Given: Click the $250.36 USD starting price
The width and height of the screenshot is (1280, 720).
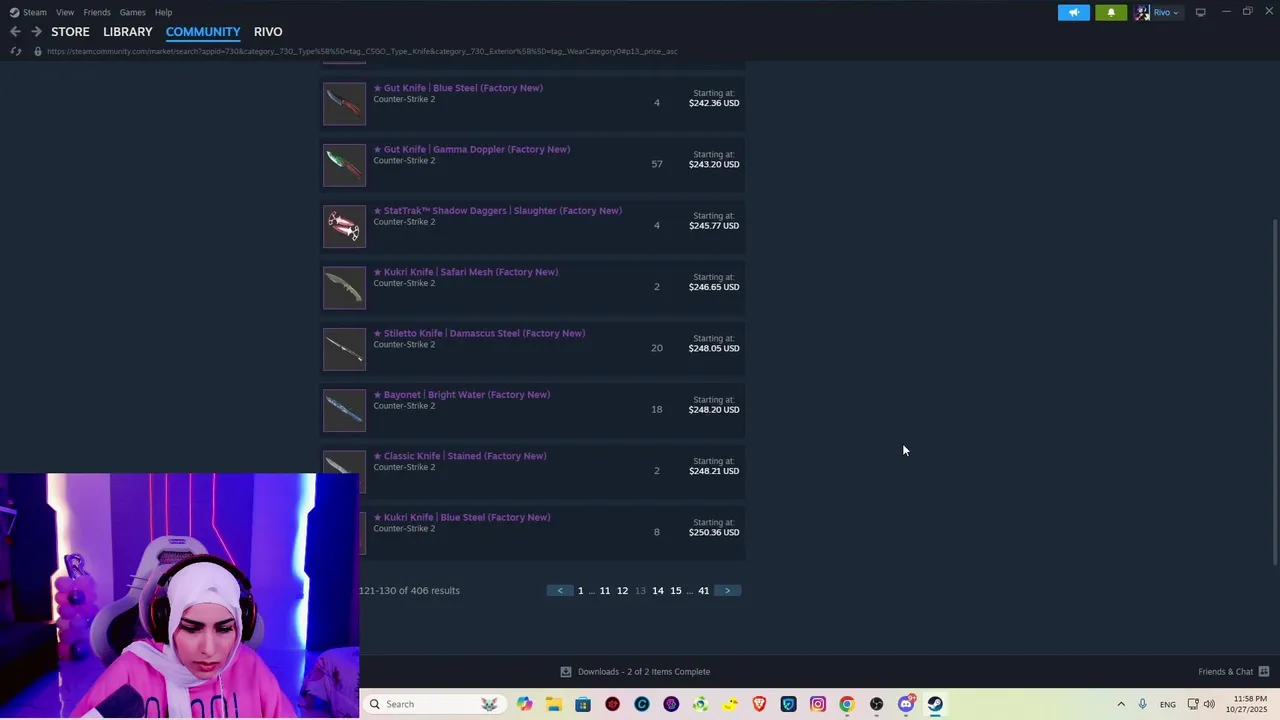Looking at the screenshot, I should (x=714, y=532).
